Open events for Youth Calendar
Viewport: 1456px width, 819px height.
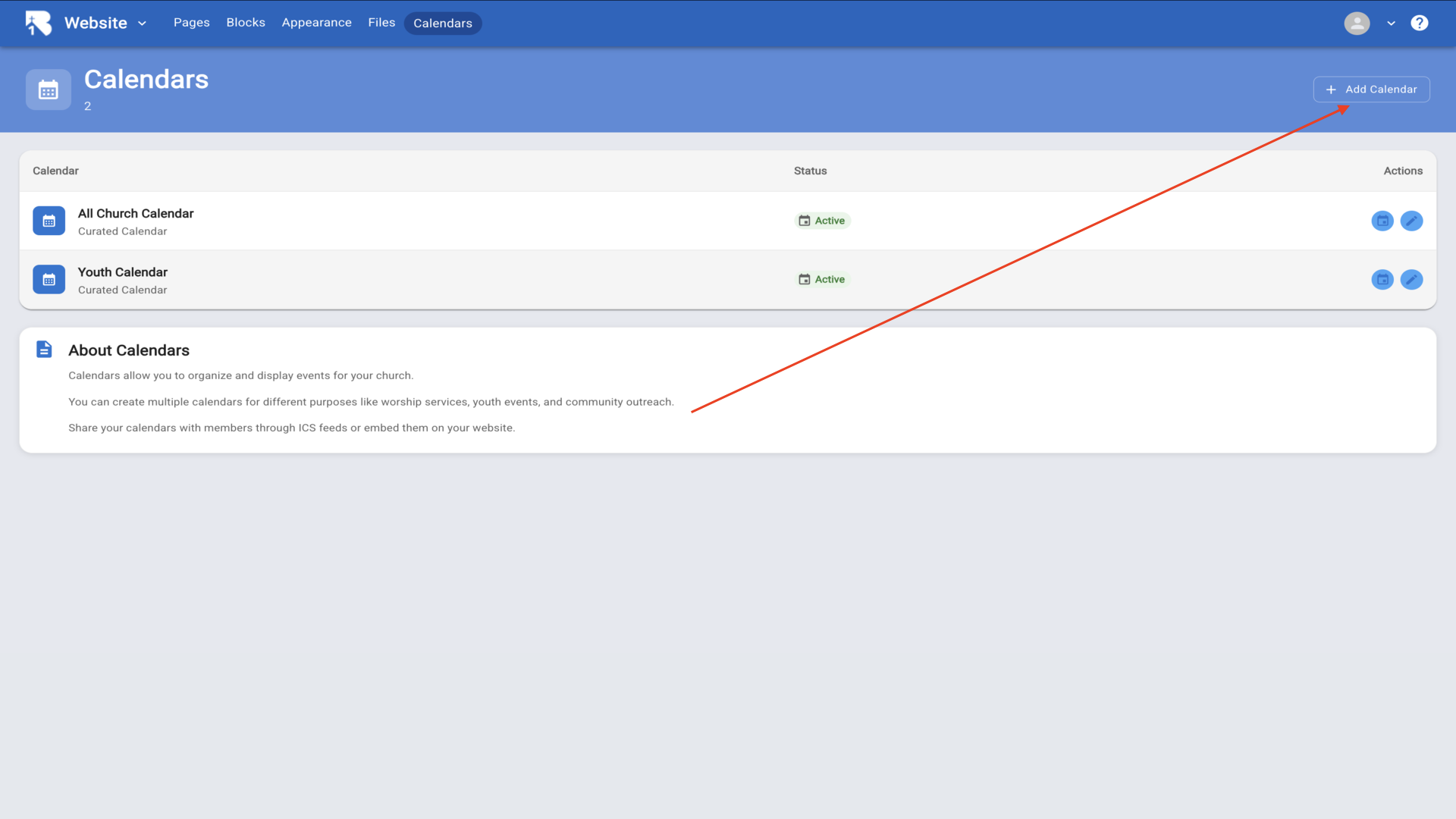pos(1382,280)
